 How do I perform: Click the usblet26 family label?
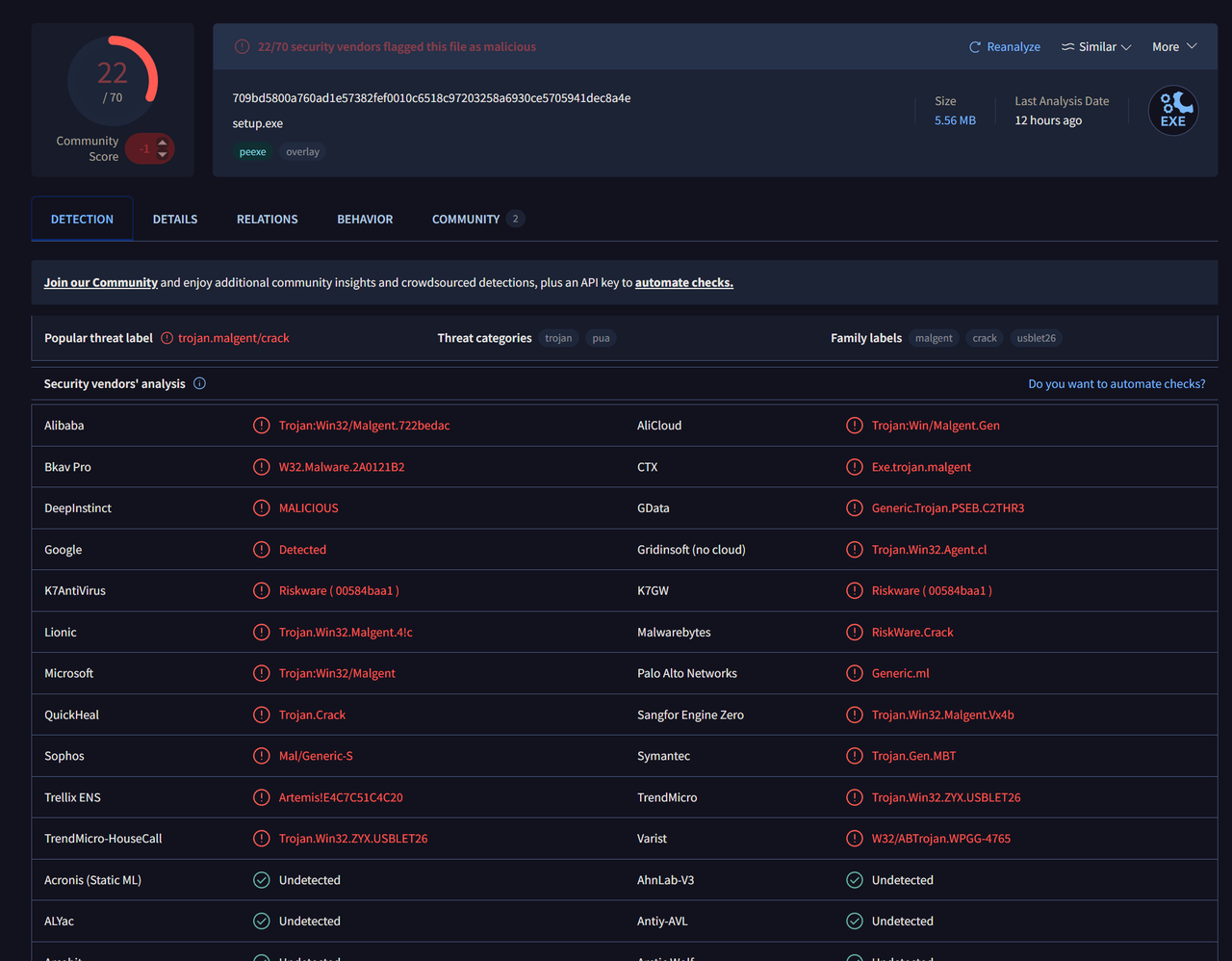1037,338
